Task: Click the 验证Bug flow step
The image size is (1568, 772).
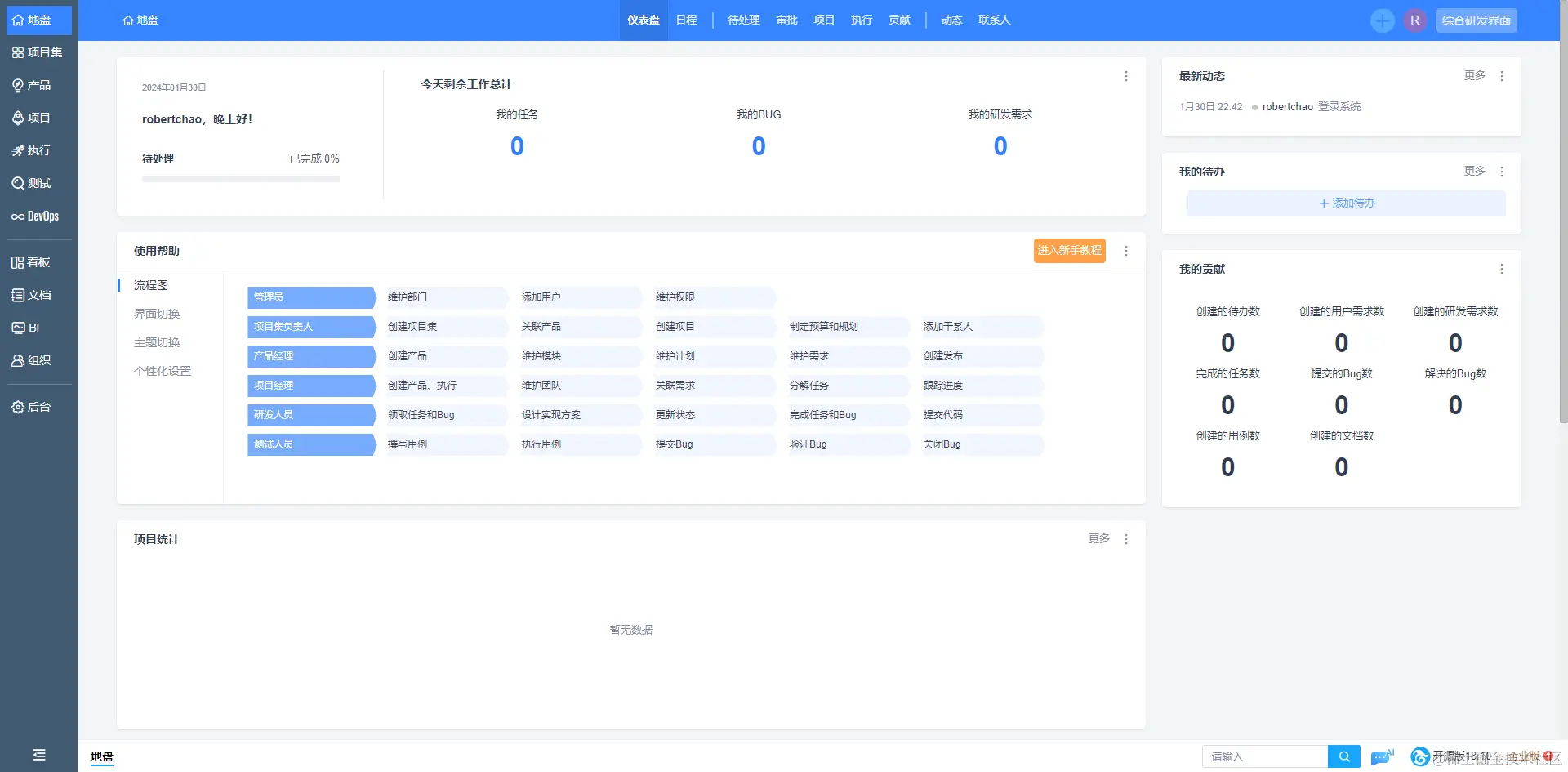Action: (x=847, y=444)
